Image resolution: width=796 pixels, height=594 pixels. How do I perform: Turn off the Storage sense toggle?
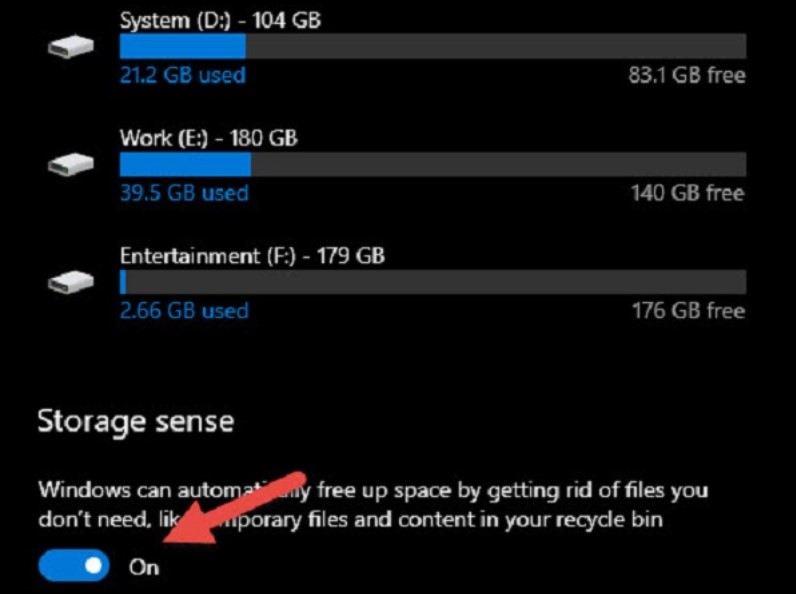[x=73, y=566]
